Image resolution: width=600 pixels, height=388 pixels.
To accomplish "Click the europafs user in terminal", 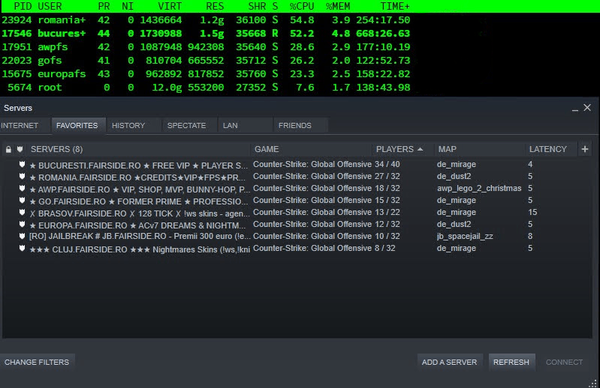I will (62, 74).
